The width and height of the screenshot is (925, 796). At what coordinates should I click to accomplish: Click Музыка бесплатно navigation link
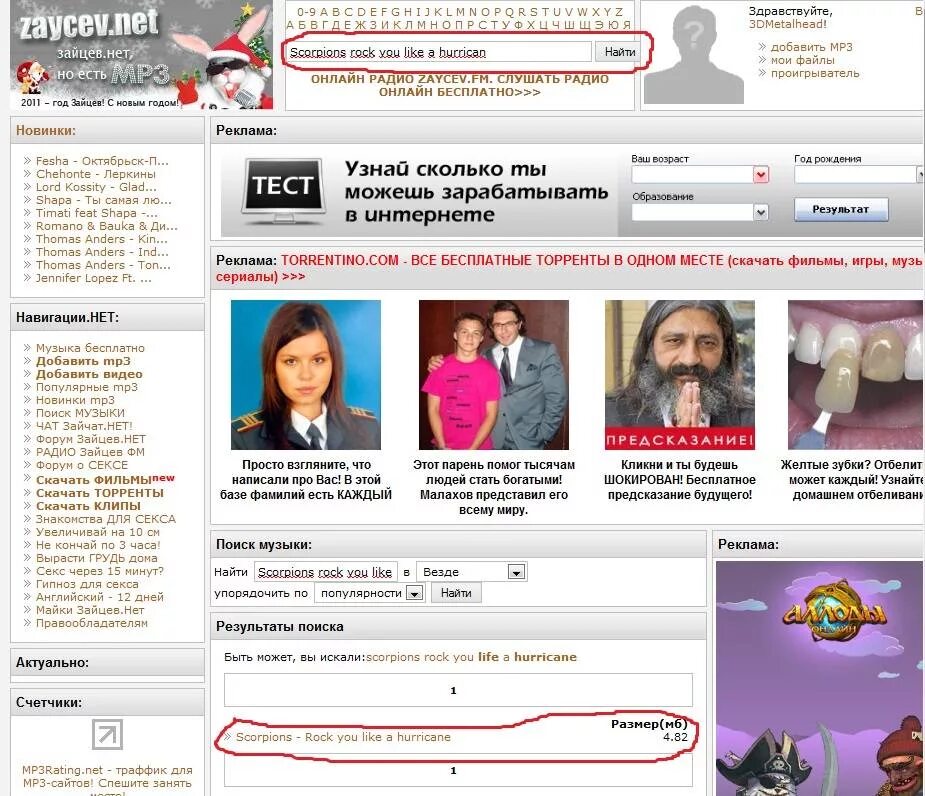pyautogui.click(x=90, y=348)
